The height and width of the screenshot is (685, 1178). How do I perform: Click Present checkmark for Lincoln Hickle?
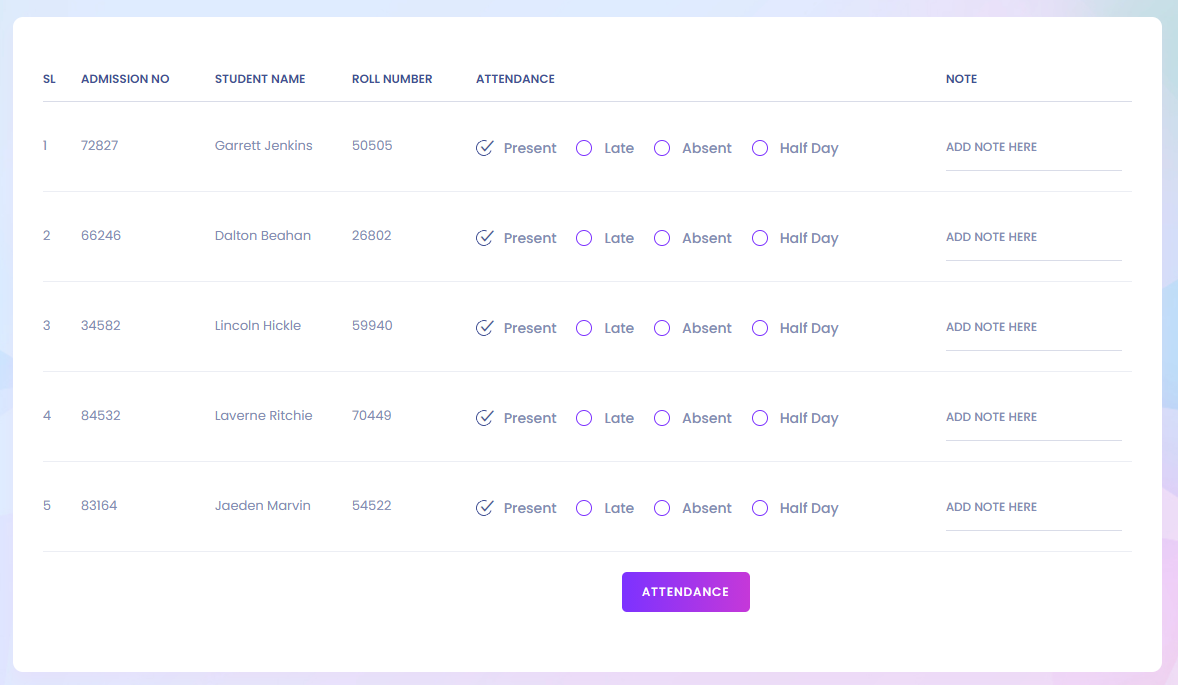click(485, 328)
